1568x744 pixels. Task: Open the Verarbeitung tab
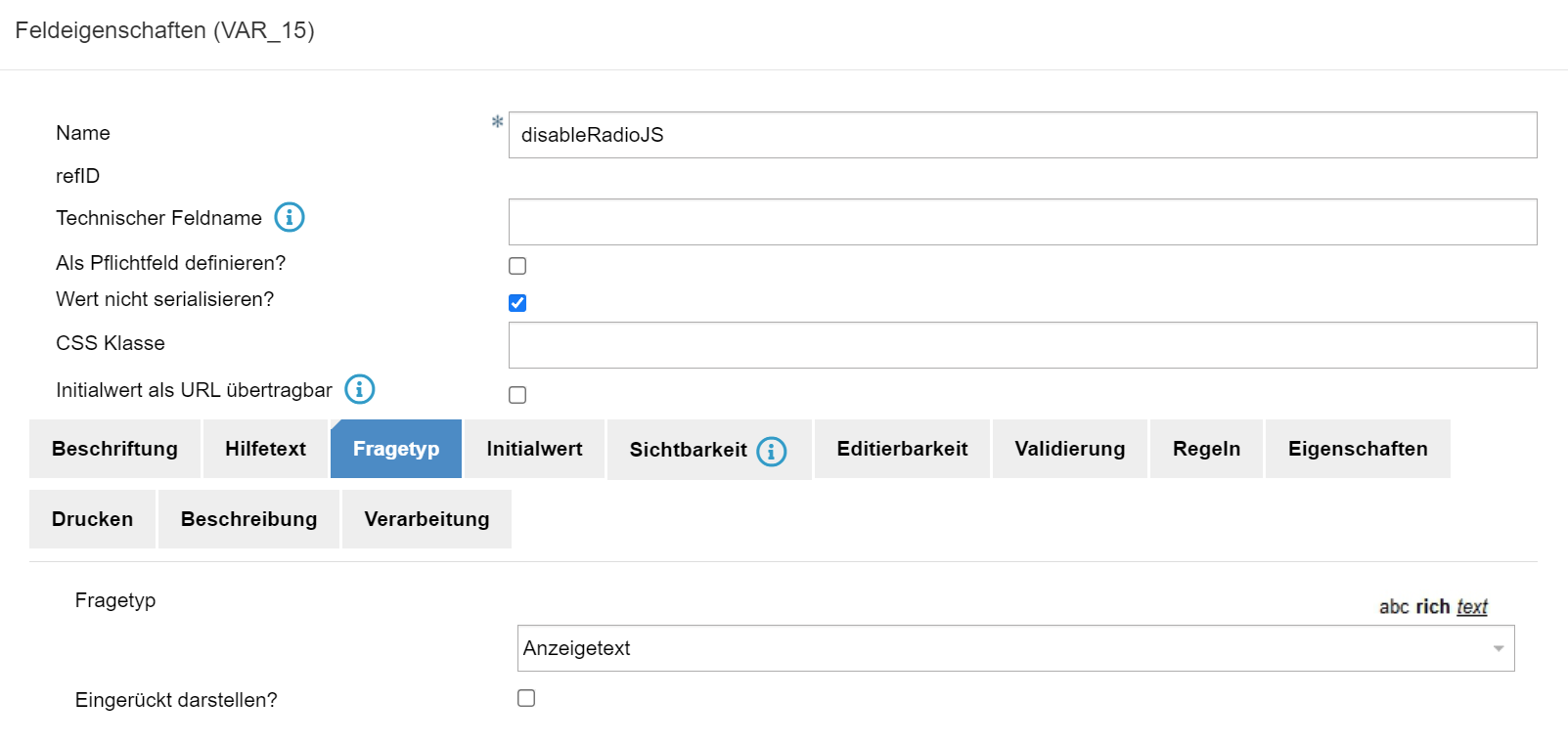click(x=426, y=519)
